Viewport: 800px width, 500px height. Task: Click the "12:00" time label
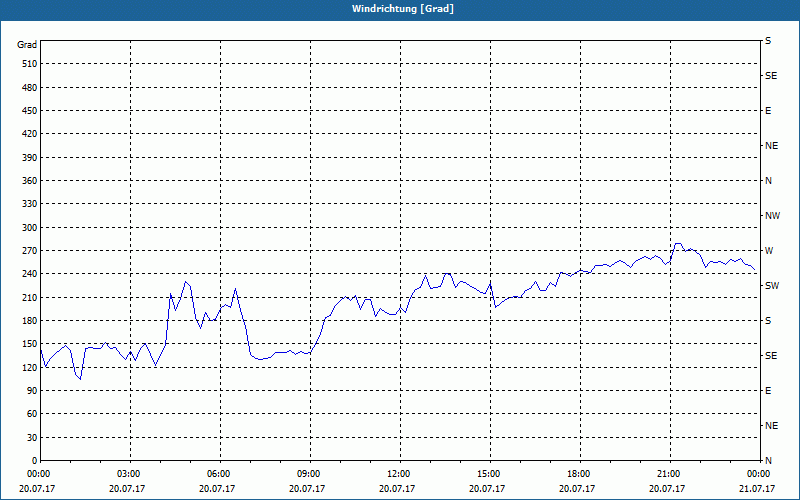(x=400, y=474)
